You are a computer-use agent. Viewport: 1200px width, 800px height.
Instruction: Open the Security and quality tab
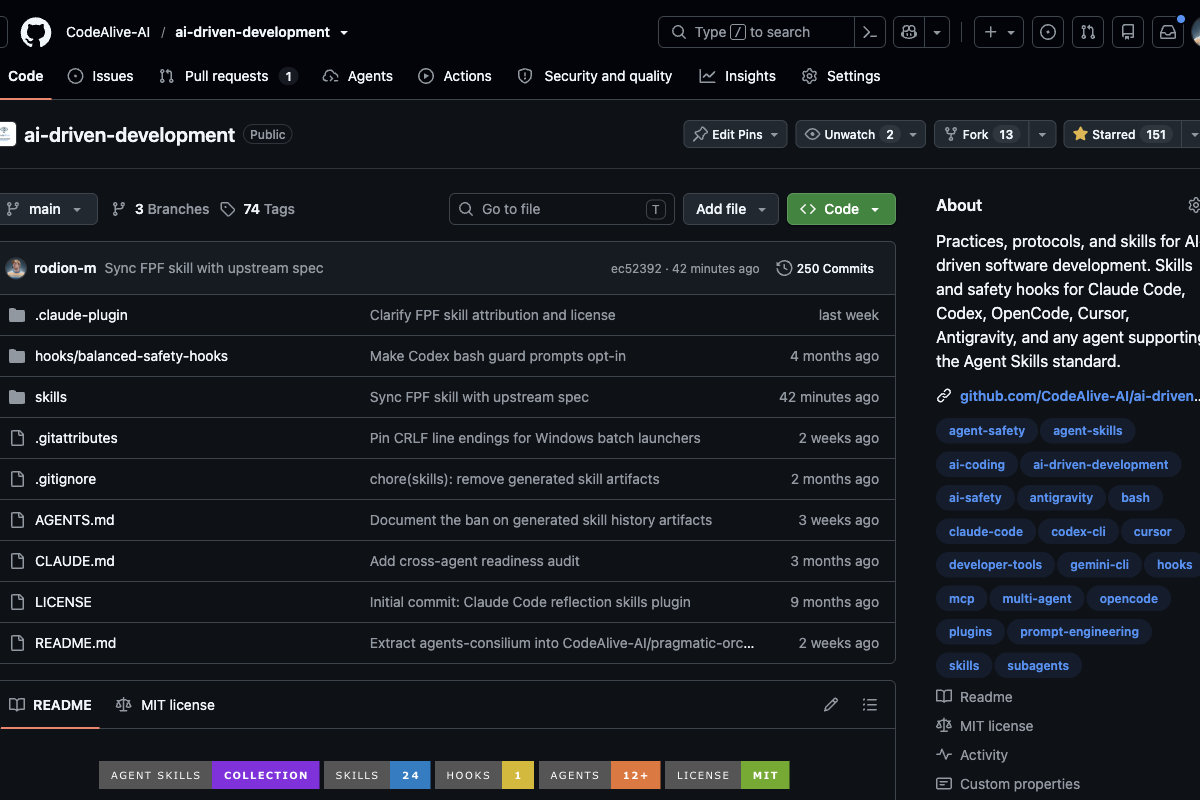[595, 76]
